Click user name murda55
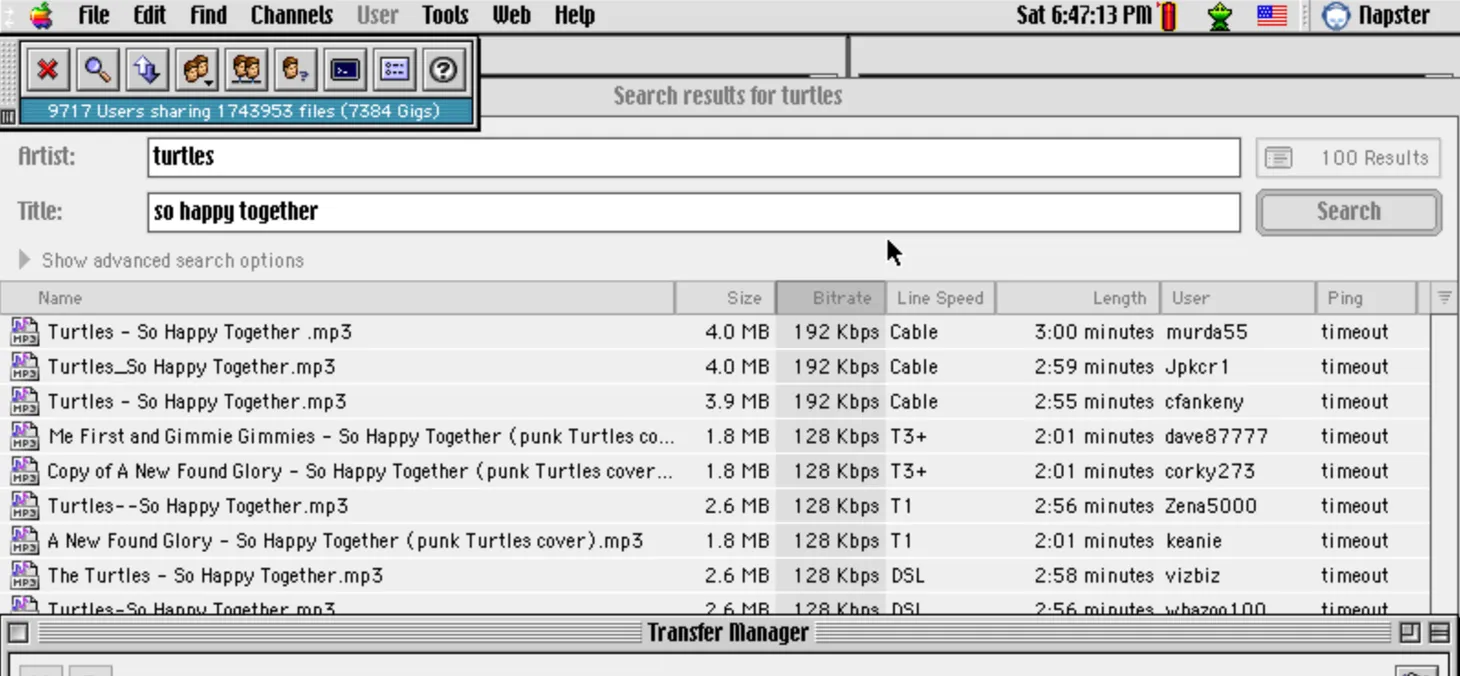Screen dimensions: 1460x676 [1206, 332]
